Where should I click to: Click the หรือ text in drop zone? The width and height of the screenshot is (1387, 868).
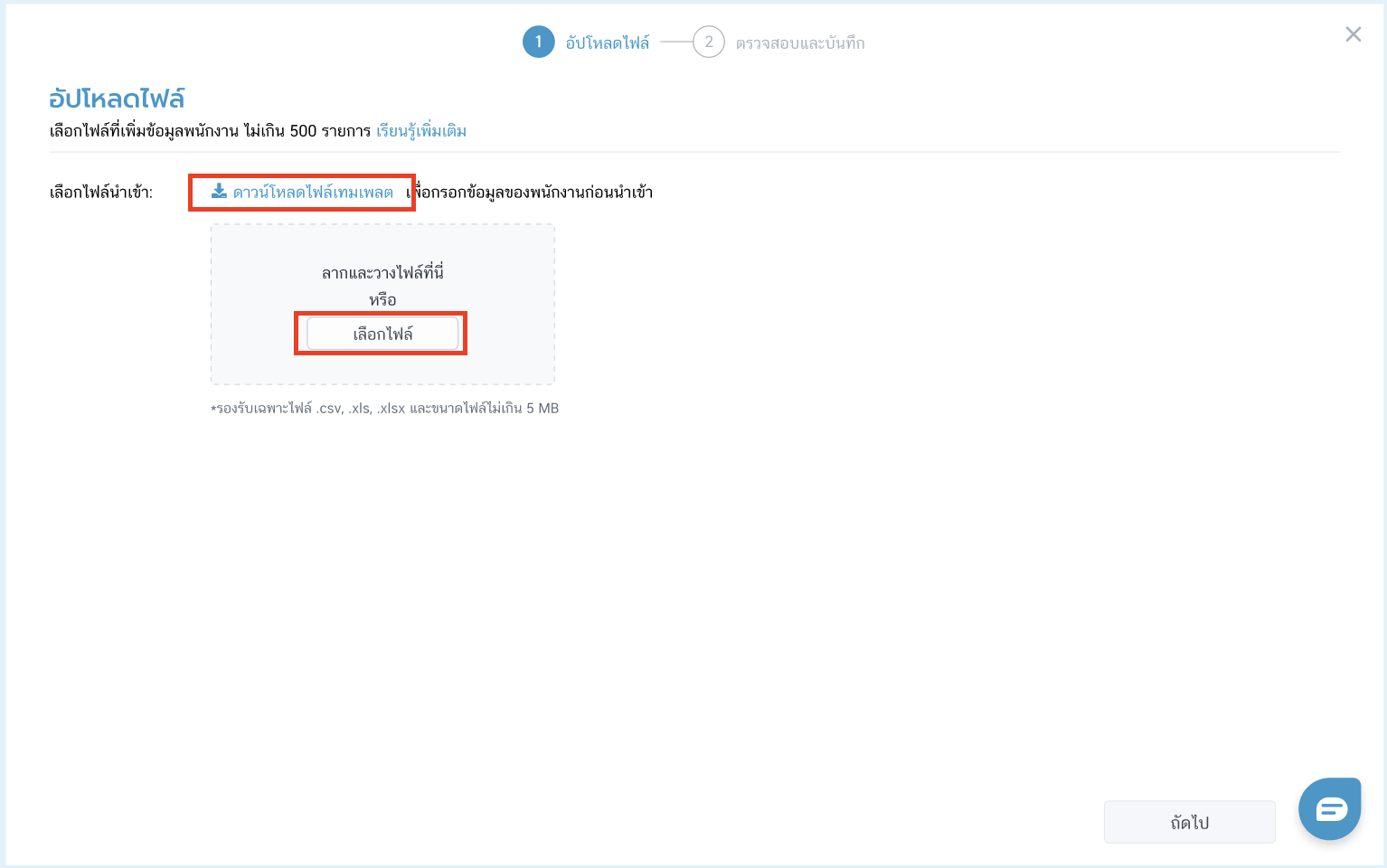tap(382, 299)
